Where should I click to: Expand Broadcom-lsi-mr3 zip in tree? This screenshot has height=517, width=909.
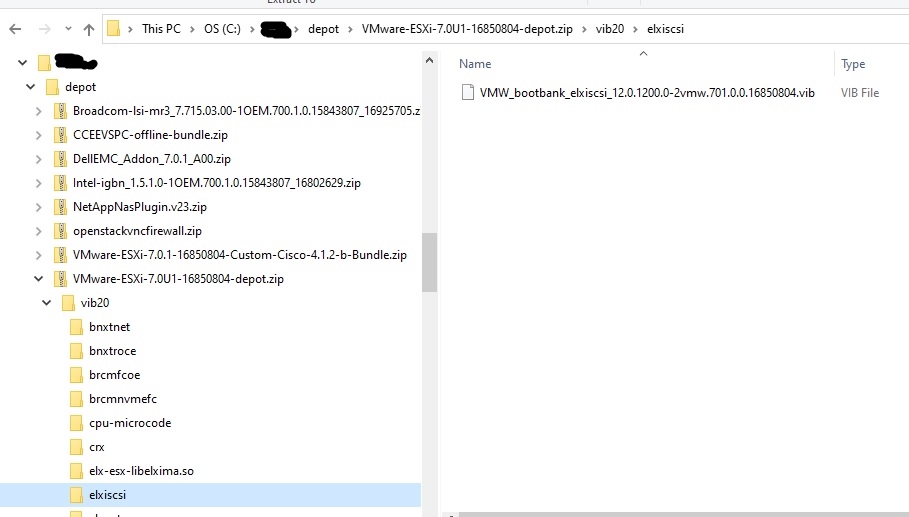(38, 111)
